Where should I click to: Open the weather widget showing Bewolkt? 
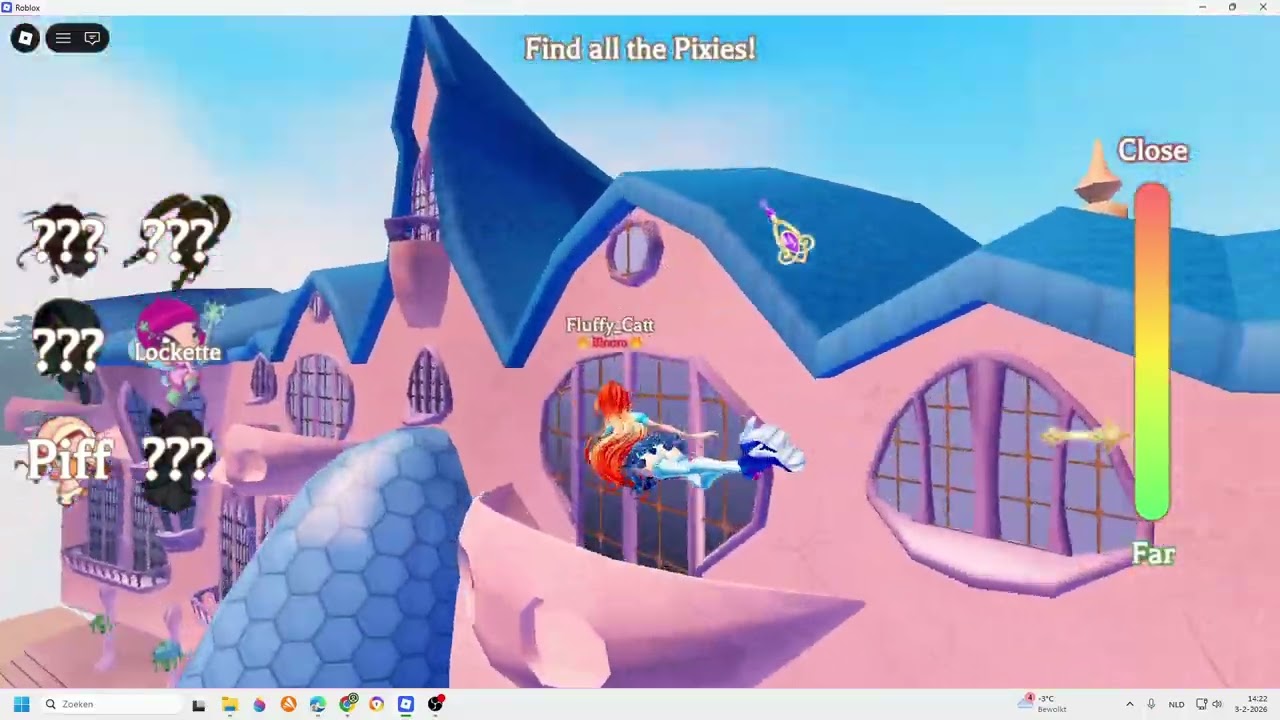1043,704
